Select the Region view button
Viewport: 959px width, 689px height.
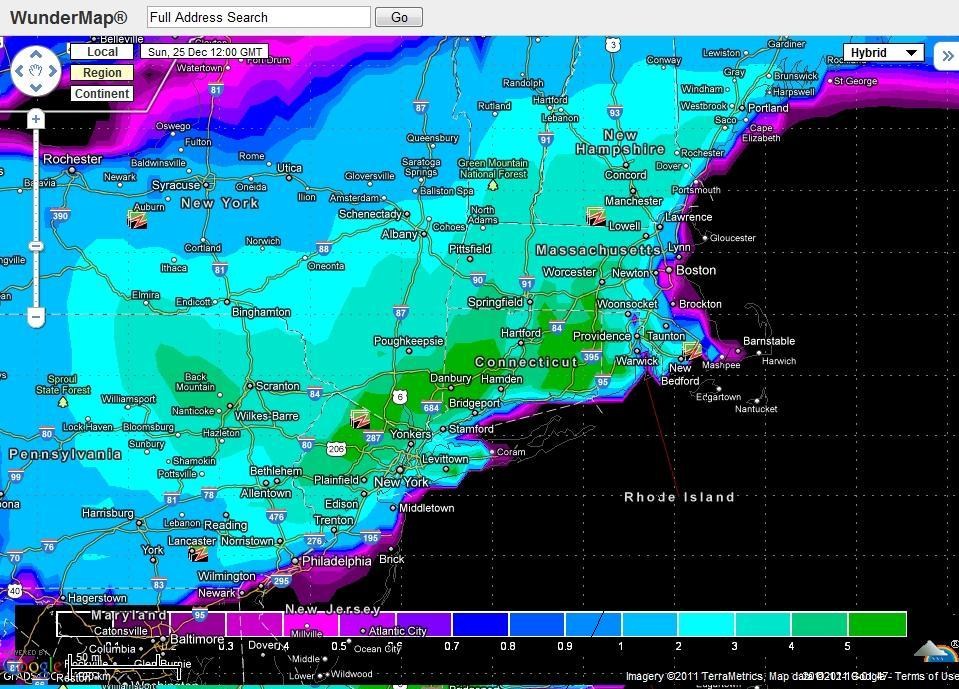[102, 73]
